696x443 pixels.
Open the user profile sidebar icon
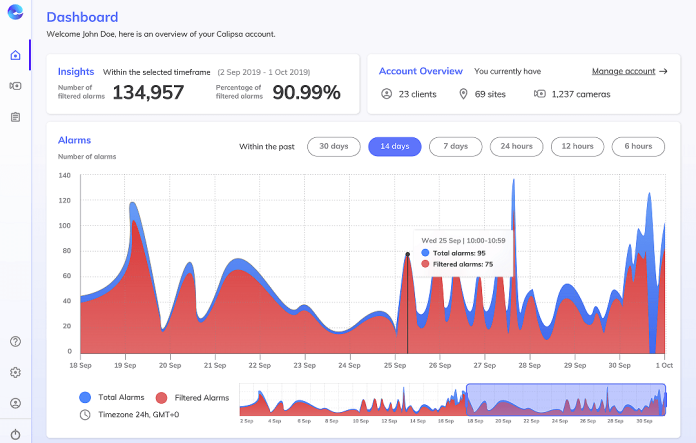click(x=15, y=403)
